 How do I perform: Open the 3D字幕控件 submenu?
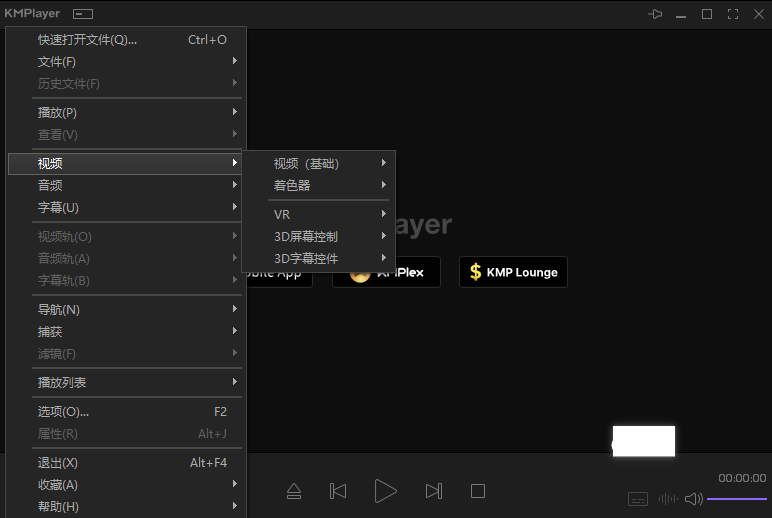[319, 258]
